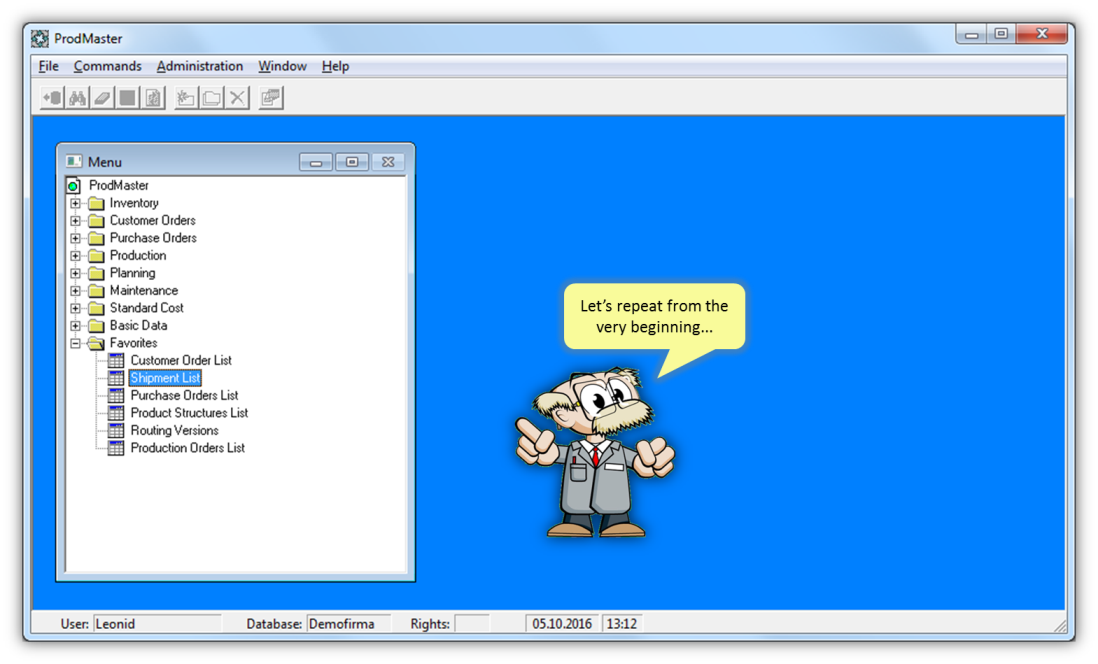Click the ProdMaster root node icon
The height and width of the screenshot is (664, 1098).
pyautogui.click(x=74, y=186)
